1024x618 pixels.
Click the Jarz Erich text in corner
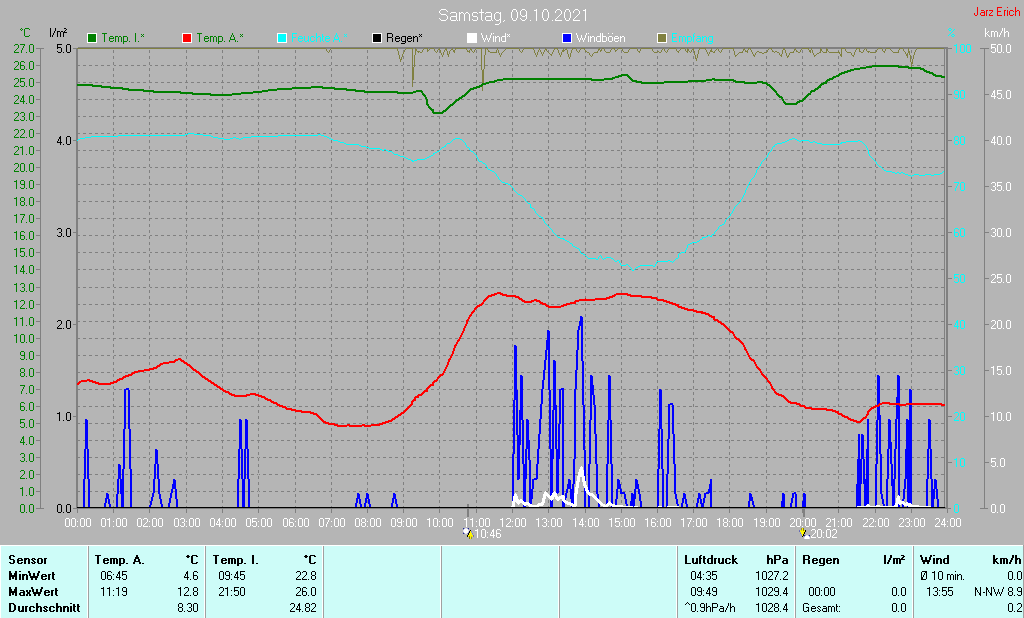[x=996, y=13]
